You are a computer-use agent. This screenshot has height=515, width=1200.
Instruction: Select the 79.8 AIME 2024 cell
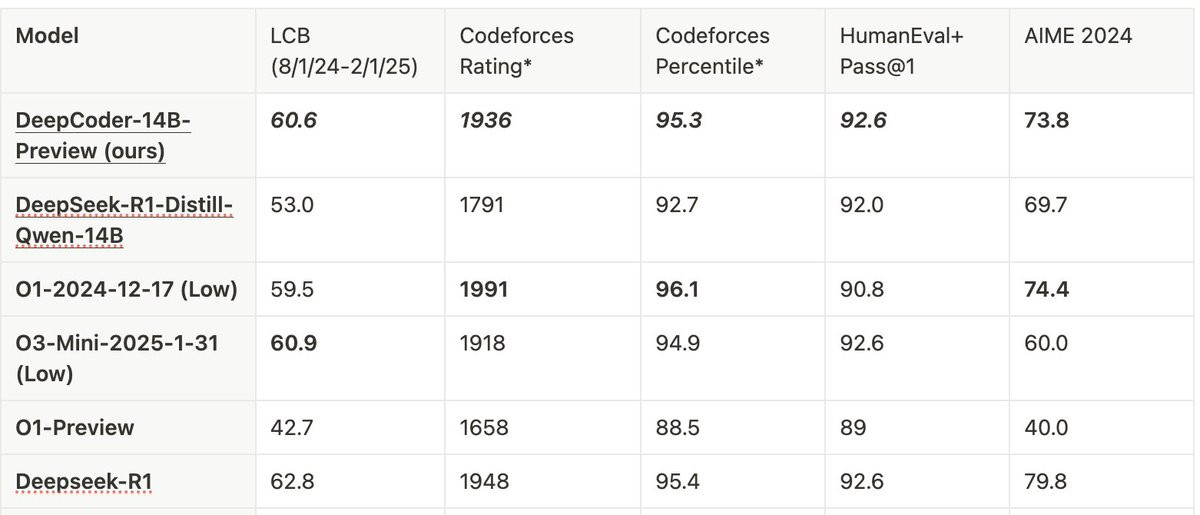[1046, 481]
